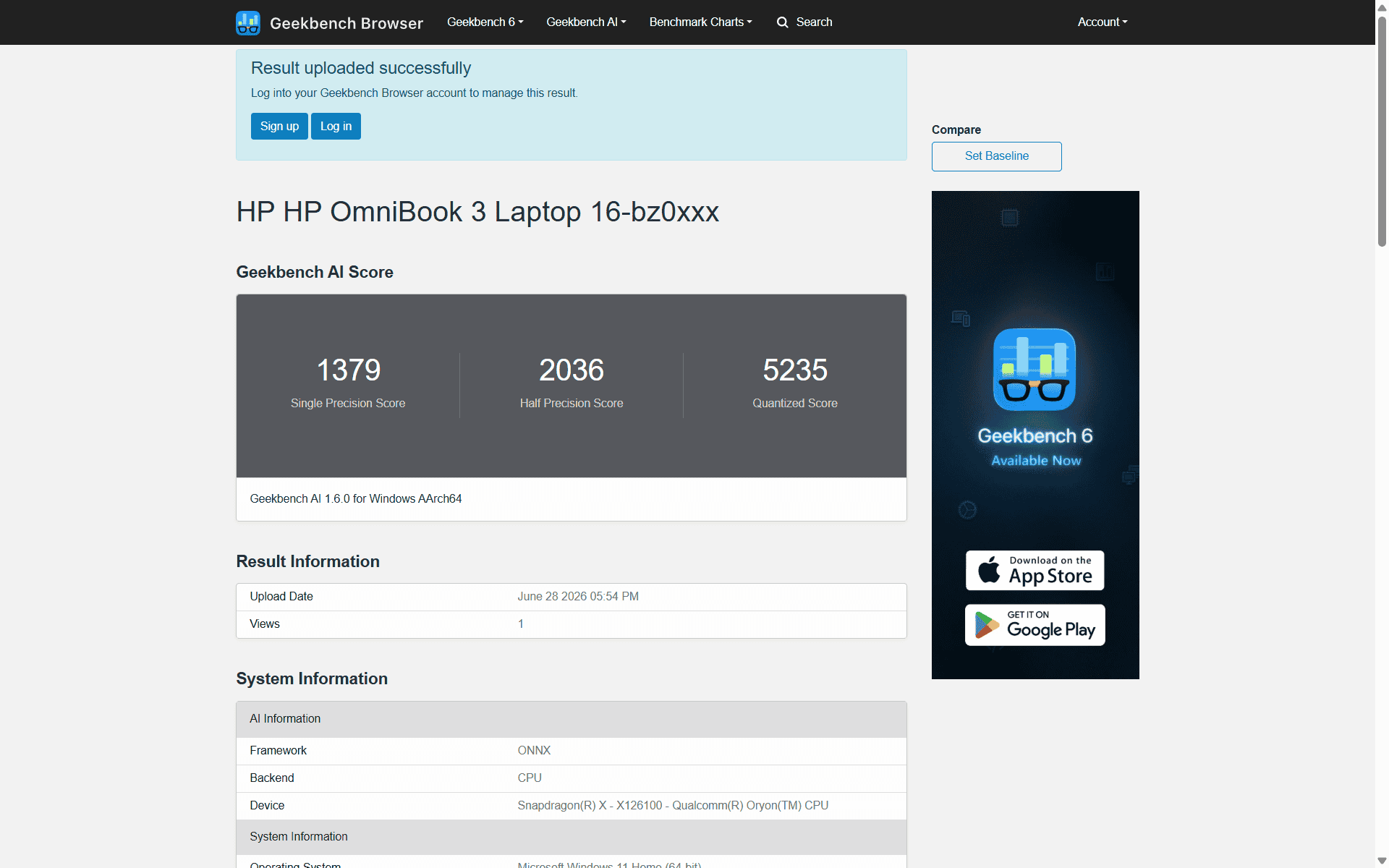Click the page vertical scrollbar thumb
Screen dimensions: 1389x868
pos(1382,131)
